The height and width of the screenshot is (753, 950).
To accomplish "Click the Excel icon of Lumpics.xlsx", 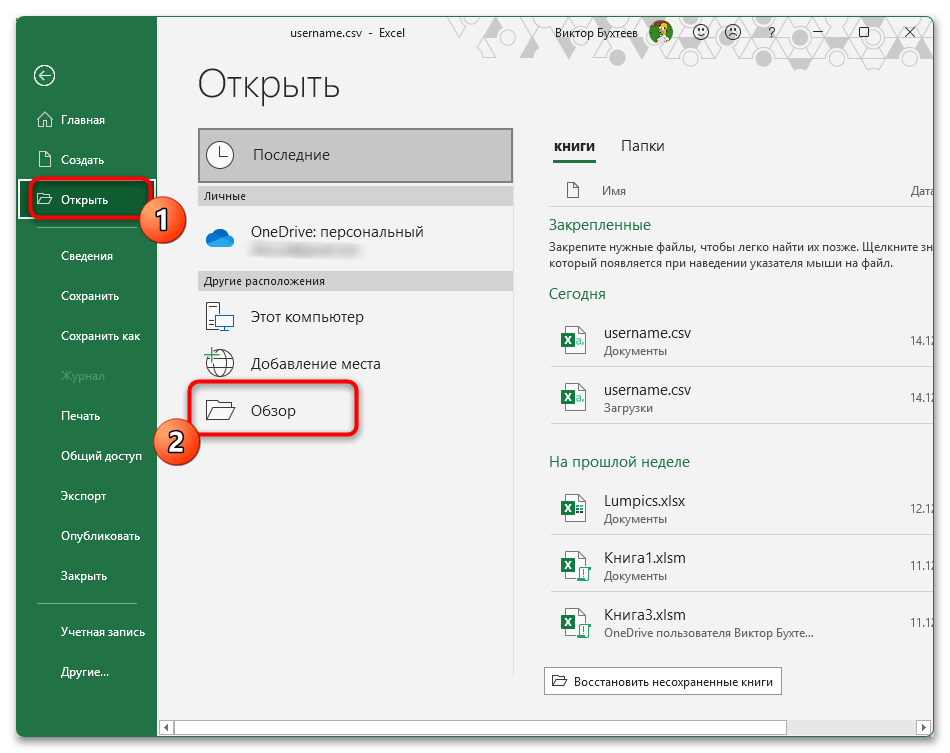I will pyautogui.click(x=573, y=508).
